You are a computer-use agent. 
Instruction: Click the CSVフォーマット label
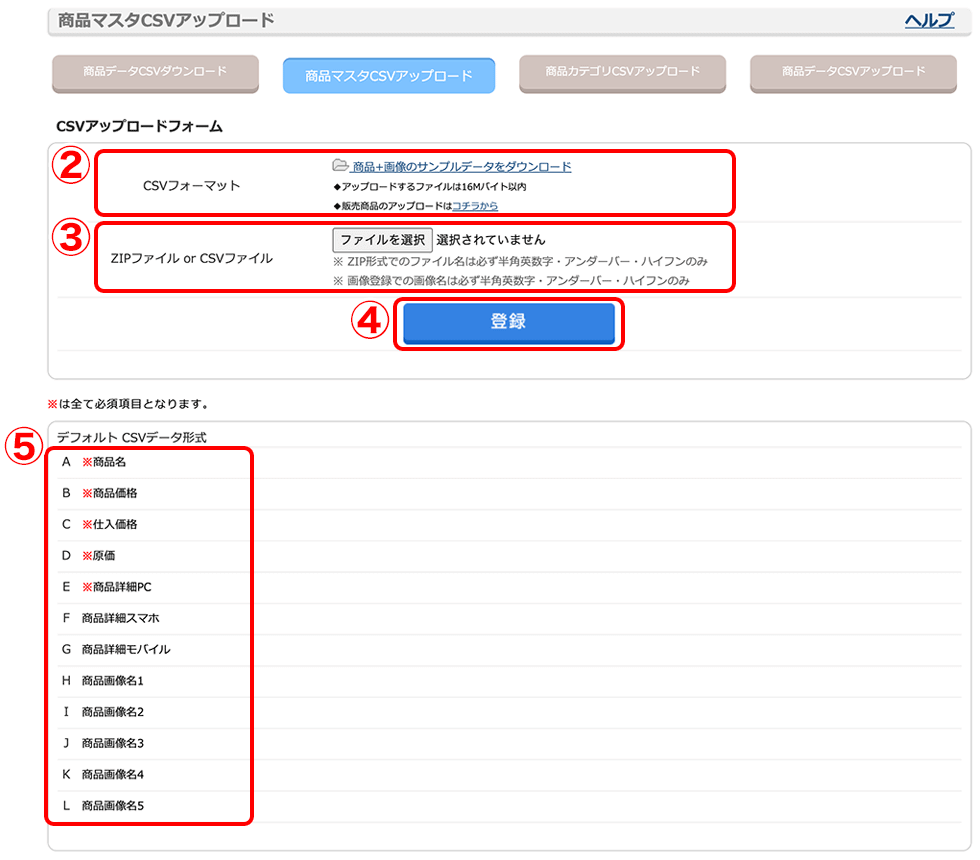(191, 186)
